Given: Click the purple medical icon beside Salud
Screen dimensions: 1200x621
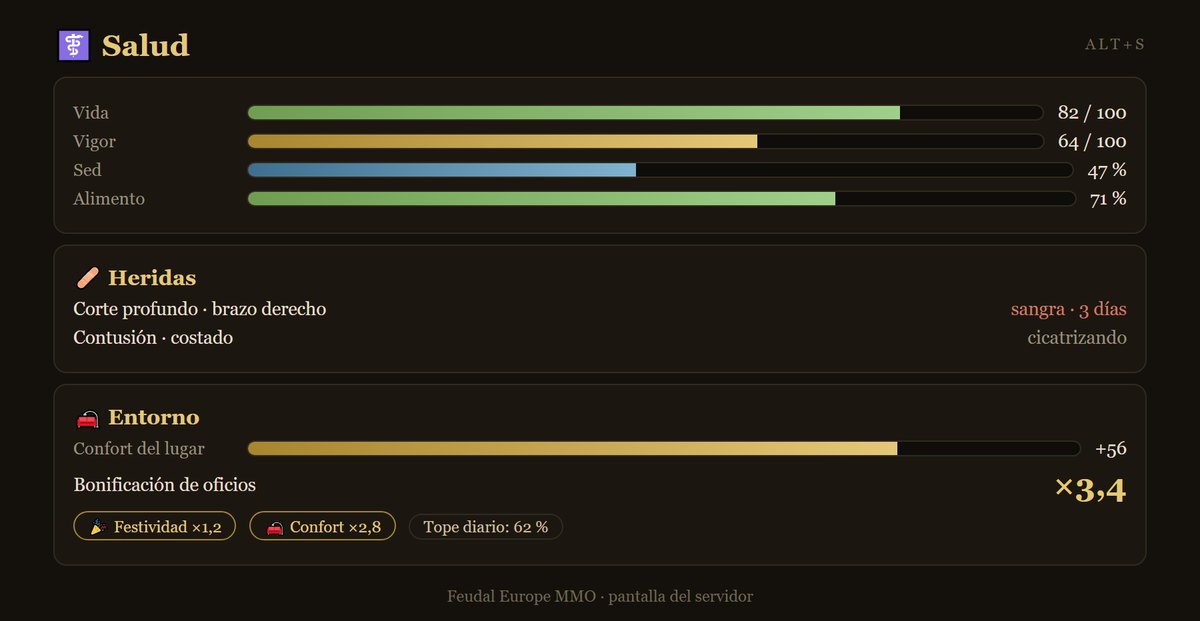Looking at the screenshot, I should (74, 46).
